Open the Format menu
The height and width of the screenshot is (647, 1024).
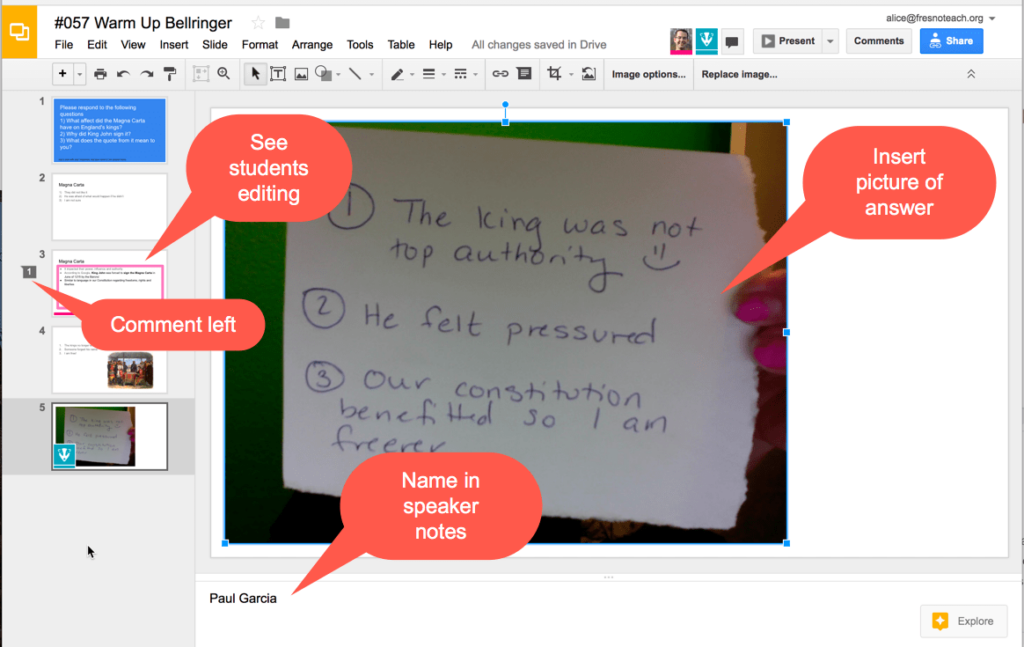point(260,44)
